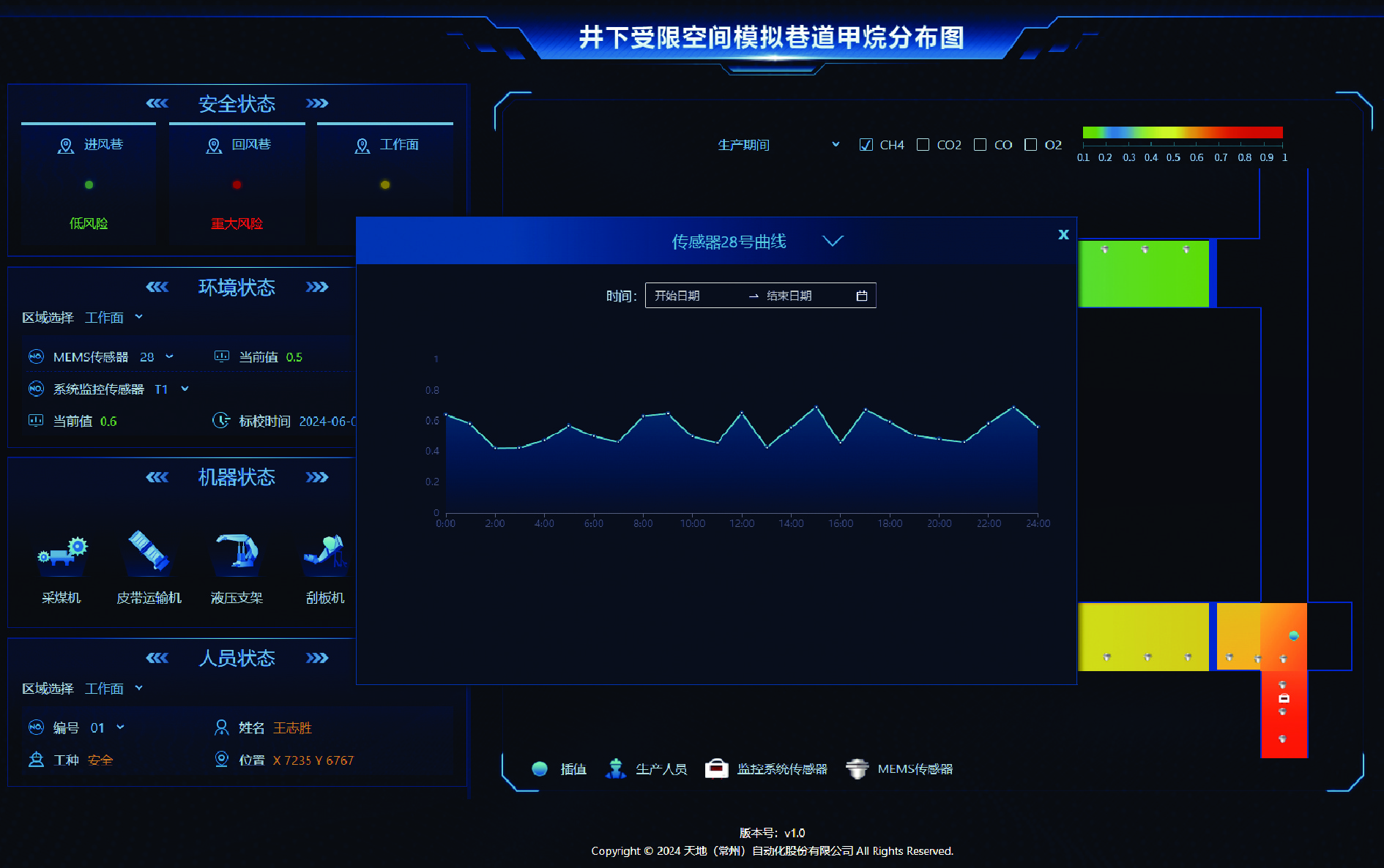Expand the 传感器28号曲线 sensor curve dropdown
The width and height of the screenshot is (1384, 868).
point(833,241)
